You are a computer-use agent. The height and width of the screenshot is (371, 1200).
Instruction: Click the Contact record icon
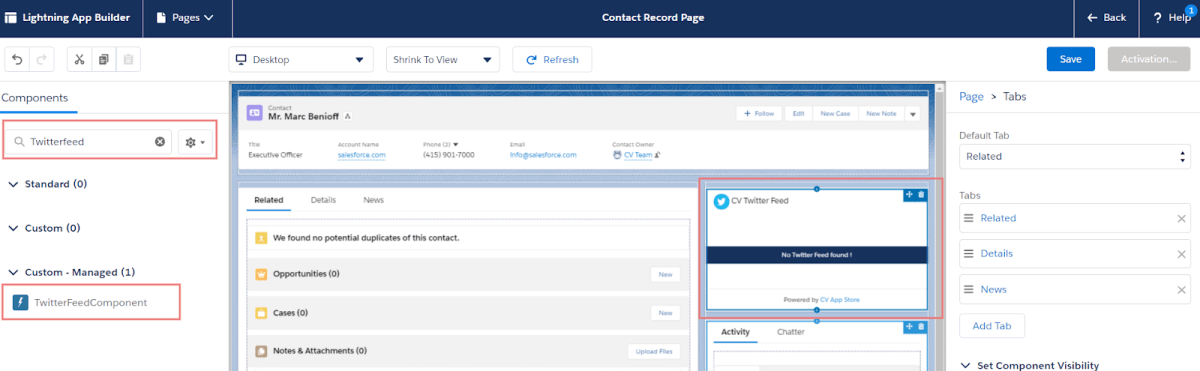pyautogui.click(x=255, y=113)
